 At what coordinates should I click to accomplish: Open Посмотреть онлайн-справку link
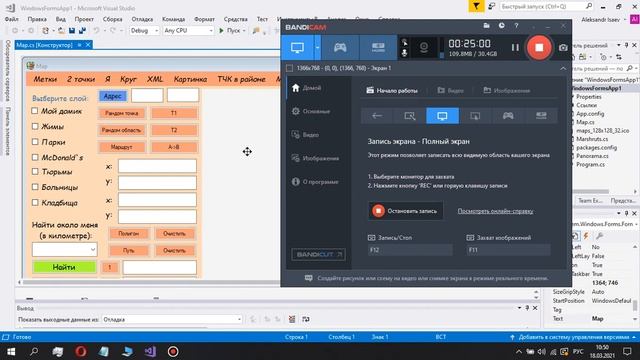click(495, 211)
